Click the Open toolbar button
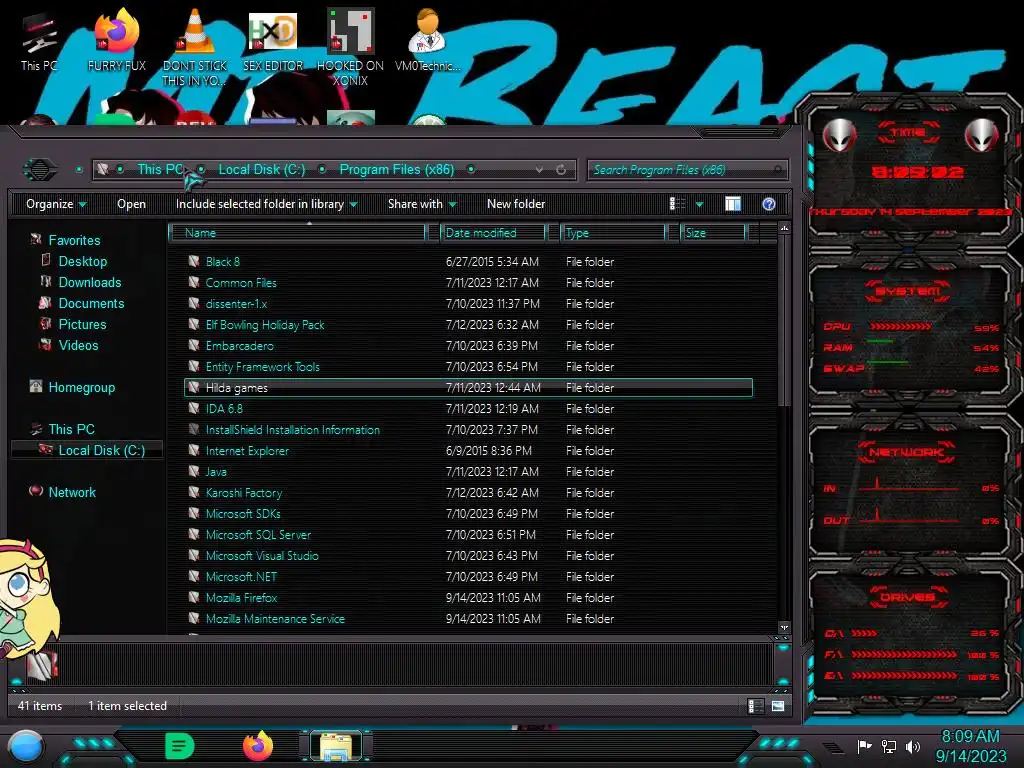This screenshot has width=1024, height=768. click(x=131, y=204)
